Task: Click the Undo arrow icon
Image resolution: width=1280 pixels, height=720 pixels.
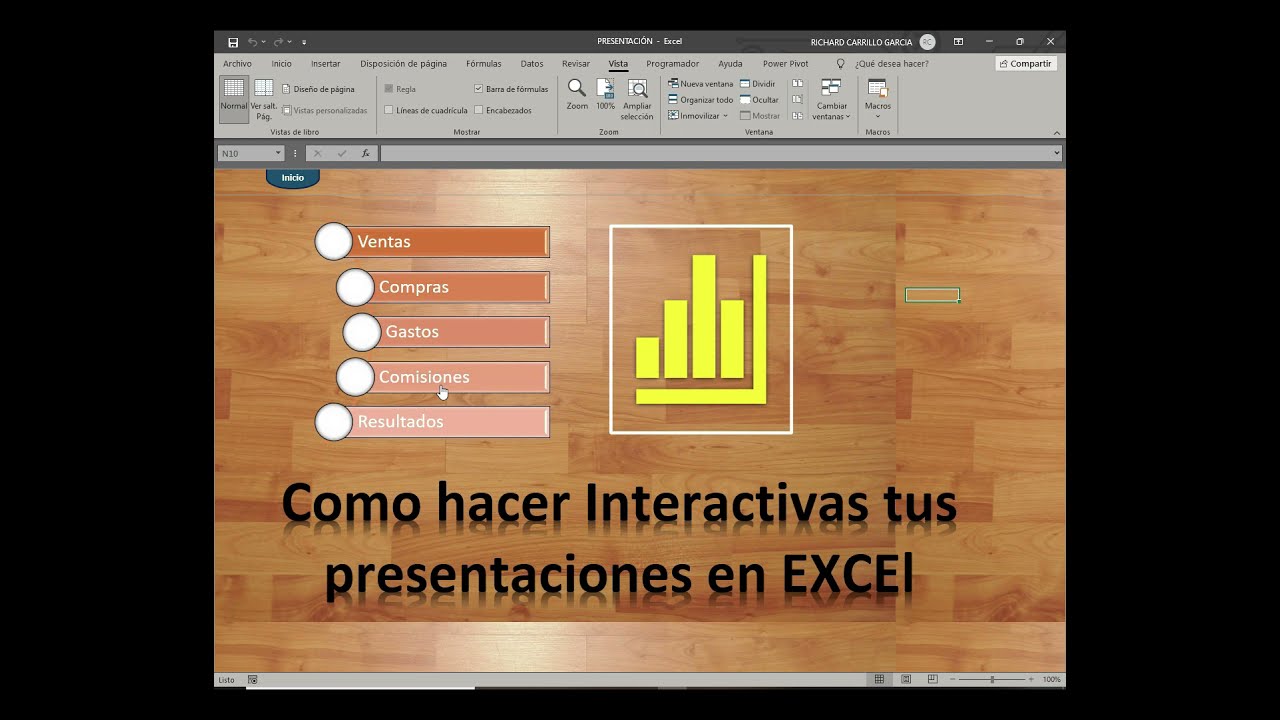Action: (252, 42)
